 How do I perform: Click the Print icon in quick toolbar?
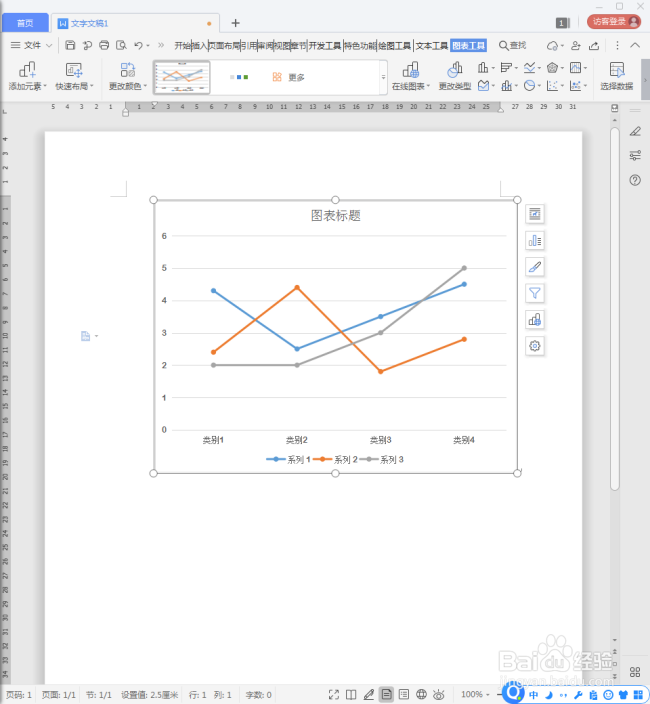point(104,45)
